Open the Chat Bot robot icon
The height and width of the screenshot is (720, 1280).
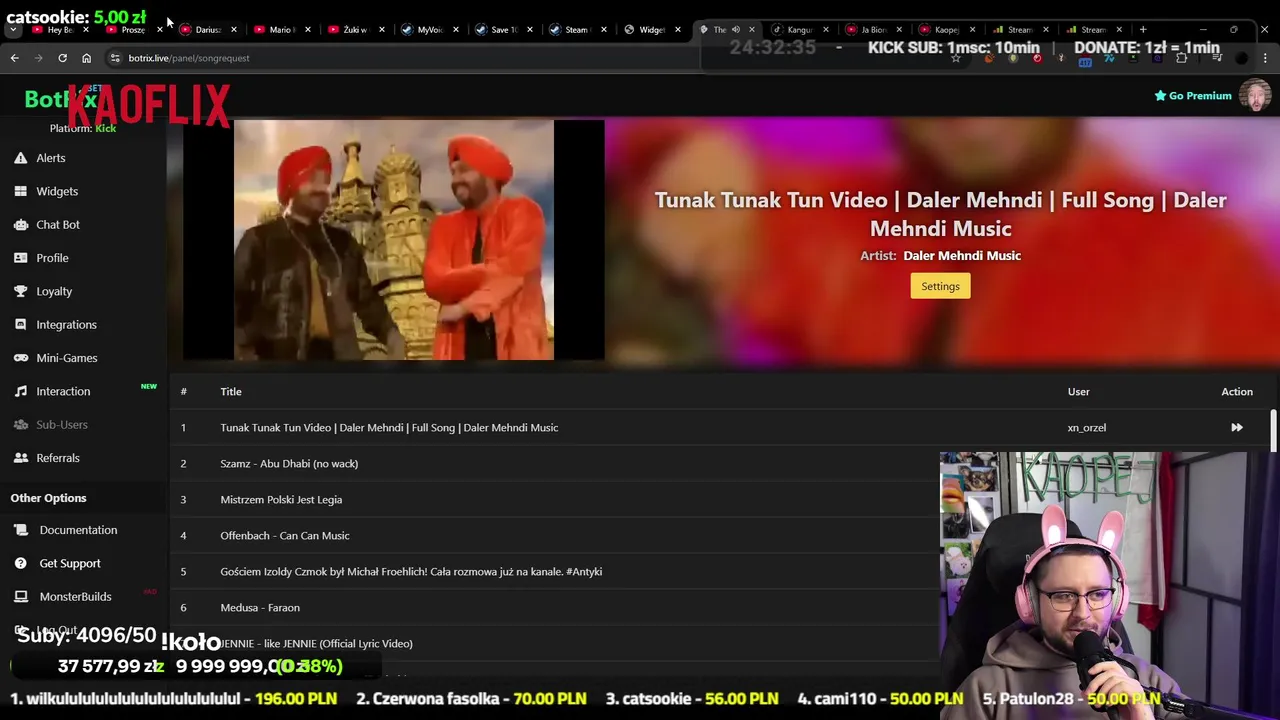tap(20, 225)
